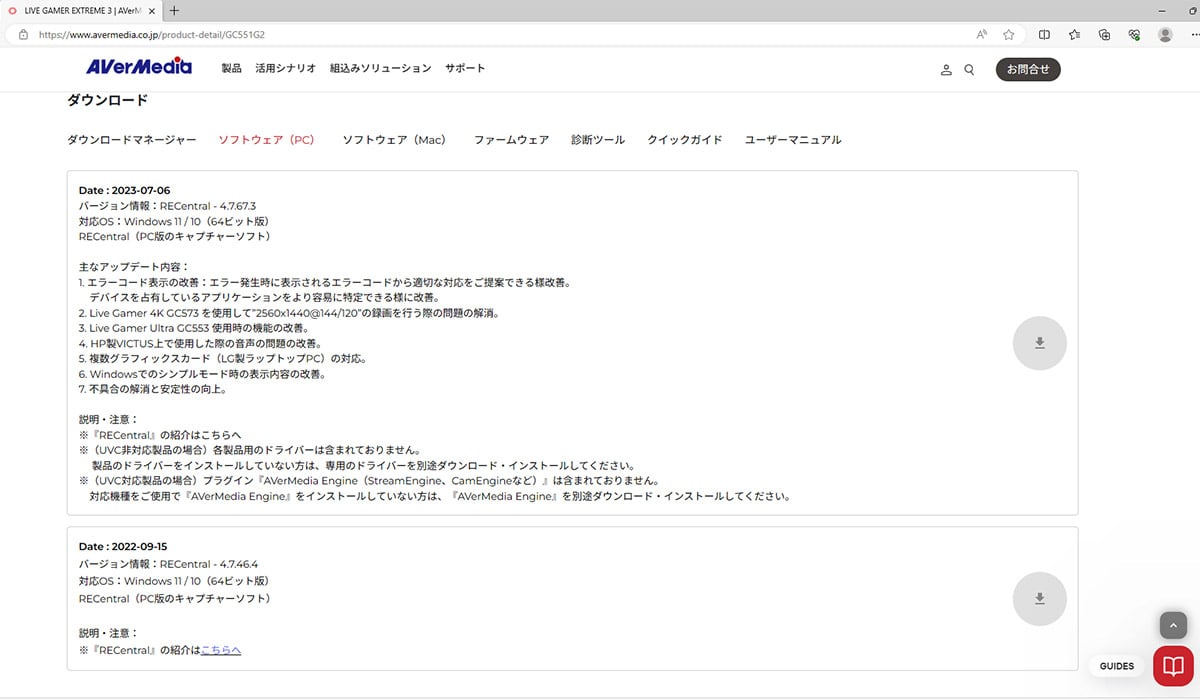Switch to ダウンロードマネージャー tab

coord(132,140)
